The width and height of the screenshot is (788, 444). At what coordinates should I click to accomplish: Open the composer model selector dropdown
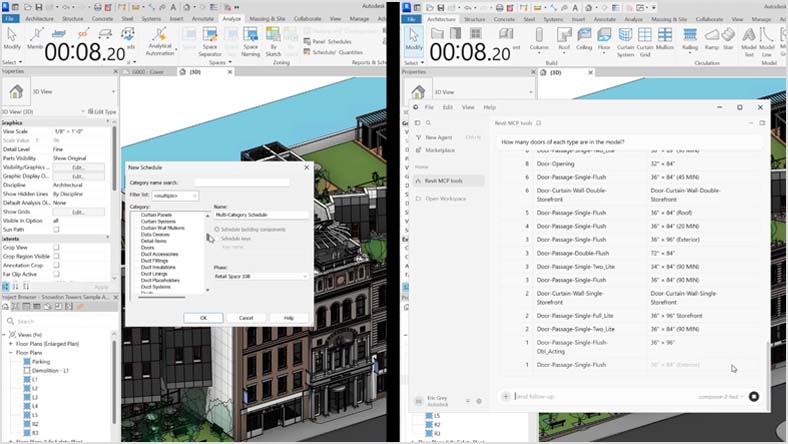(x=720, y=397)
